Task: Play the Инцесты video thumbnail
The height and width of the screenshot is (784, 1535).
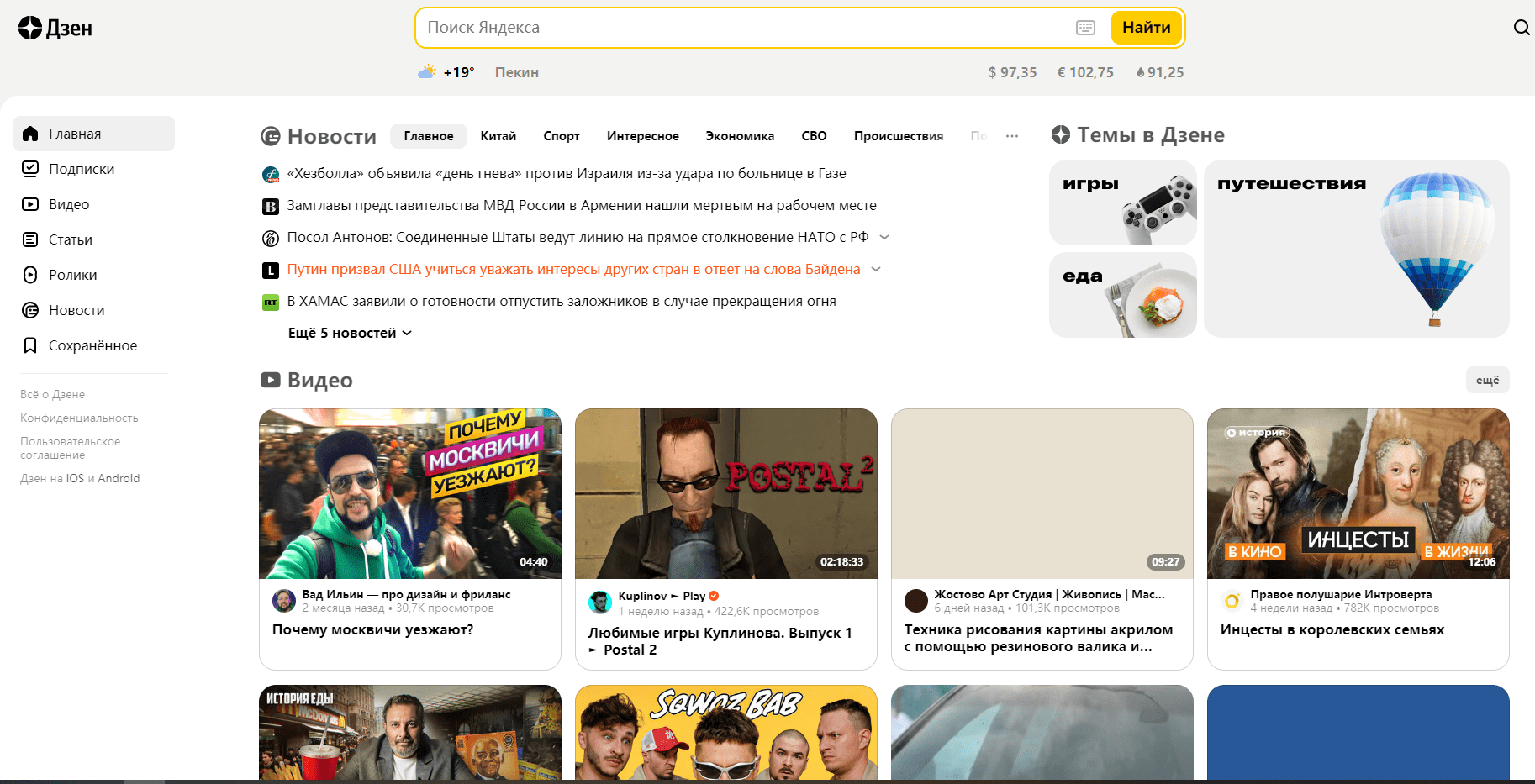Action: click(1358, 494)
